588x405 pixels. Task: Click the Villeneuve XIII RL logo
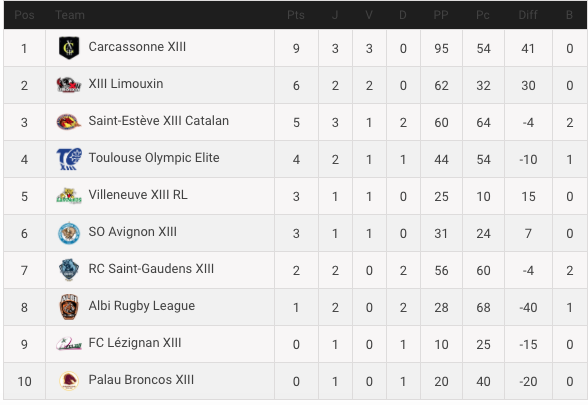[69, 196]
